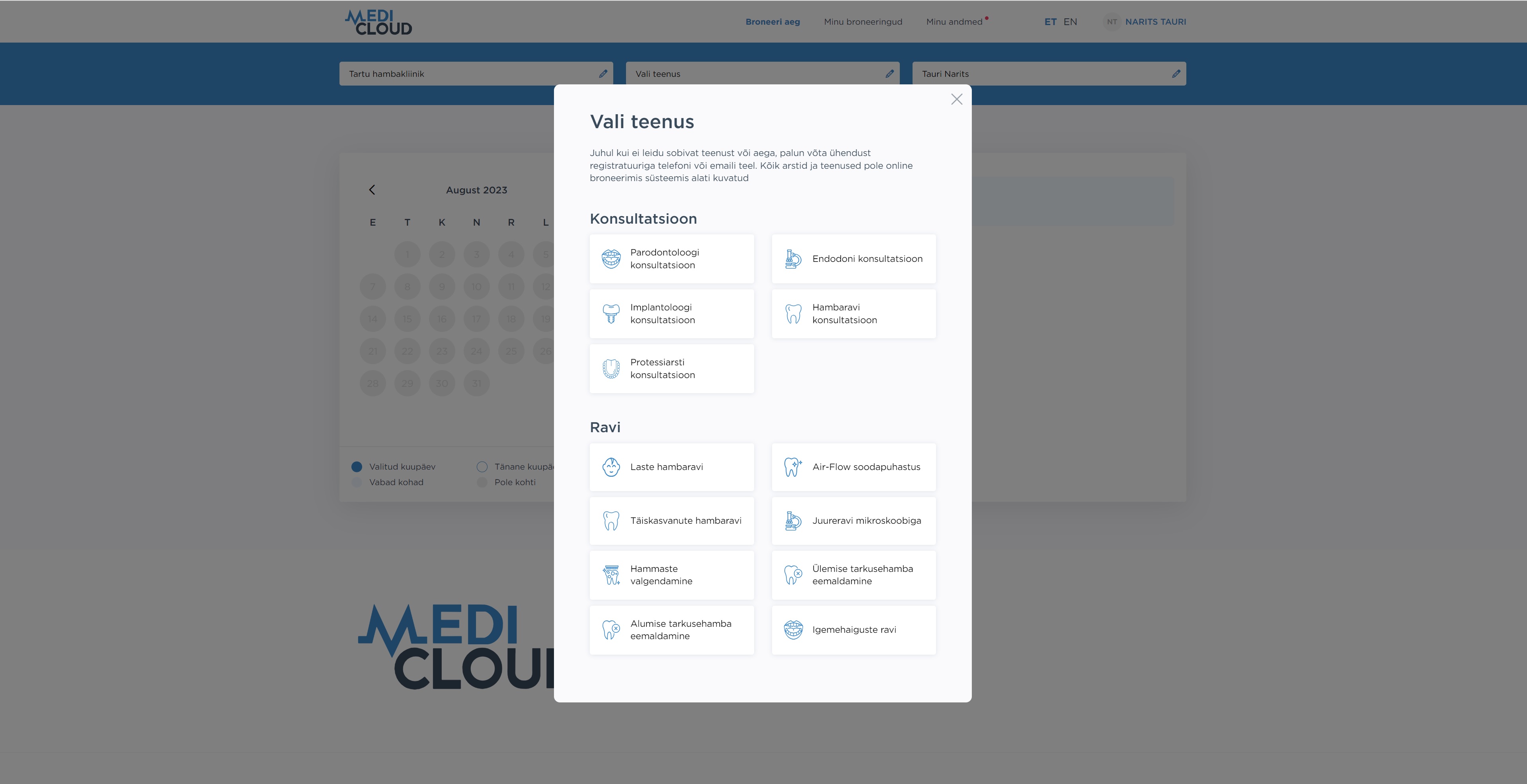Screen dimensions: 1527x784
Task: Edit the Tauri Narits patient selector
Action: 1176,74
